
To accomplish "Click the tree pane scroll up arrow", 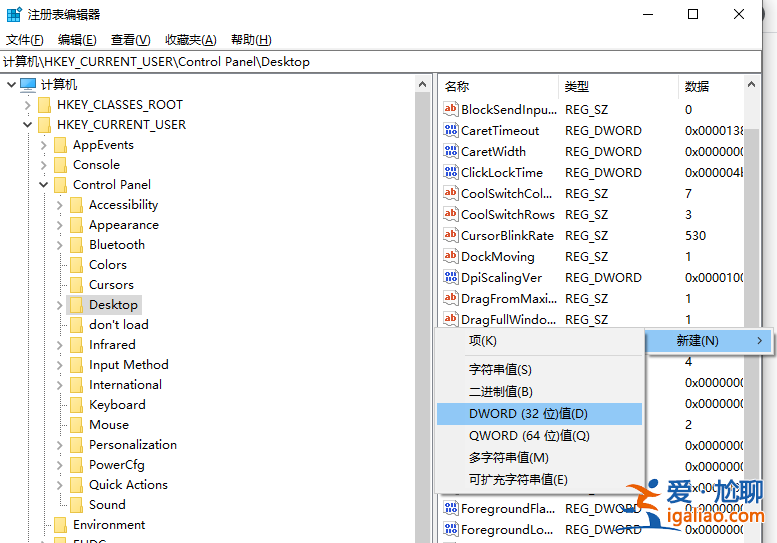I will 422,84.
